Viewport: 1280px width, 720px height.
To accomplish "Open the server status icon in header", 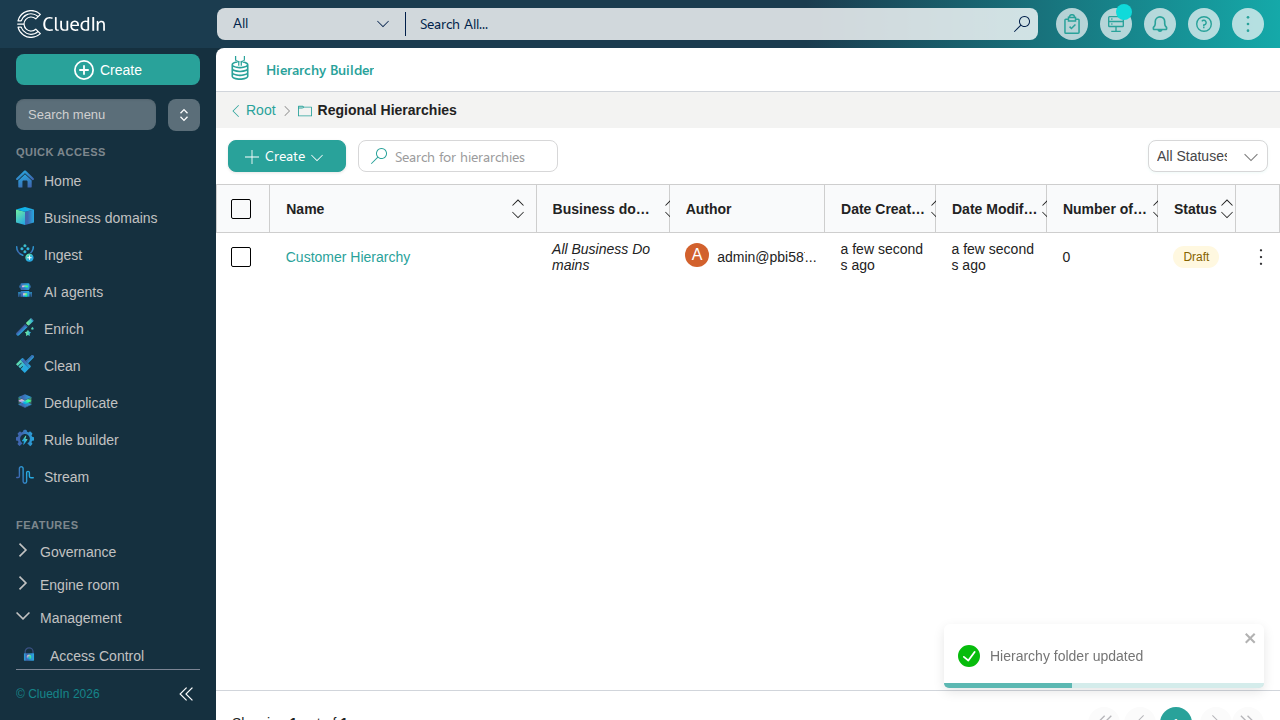I will (x=1116, y=24).
